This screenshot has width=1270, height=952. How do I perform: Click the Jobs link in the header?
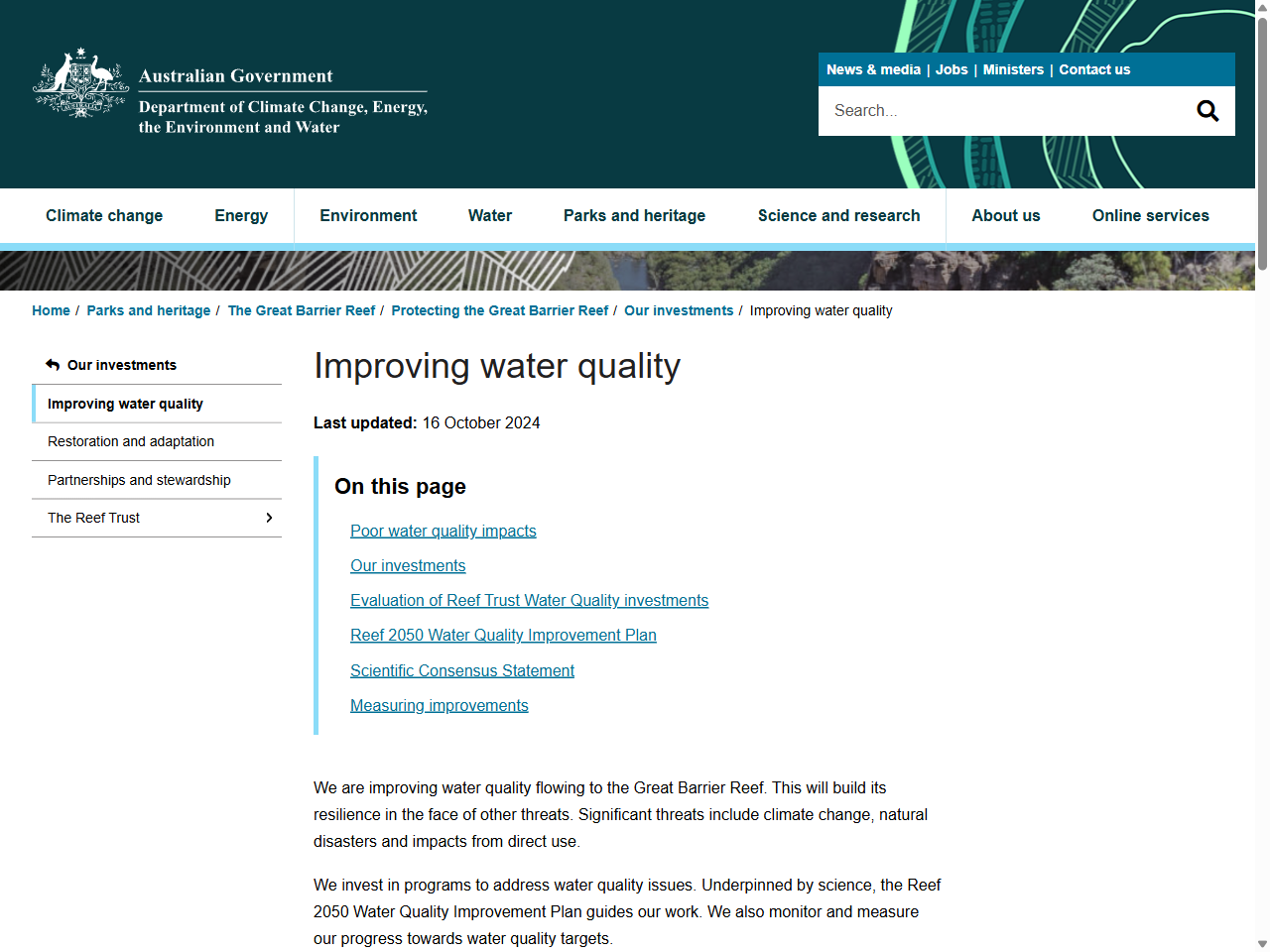[951, 69]
